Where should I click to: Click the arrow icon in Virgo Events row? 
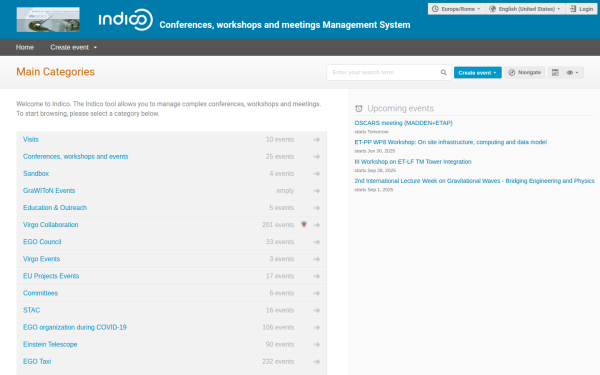[x=316, y=259]
